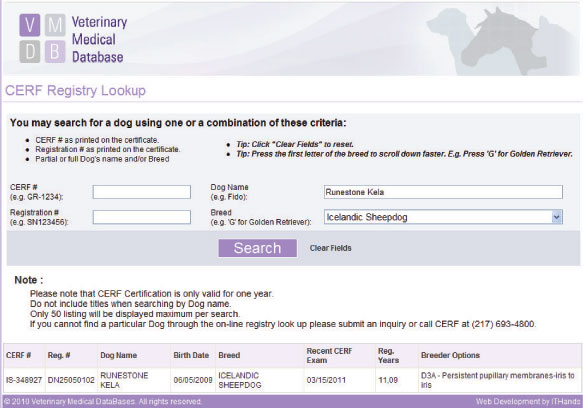Click the Dog Name column header
The height and width of the screenshot is (408, 583).
click(x=119, y=355)
